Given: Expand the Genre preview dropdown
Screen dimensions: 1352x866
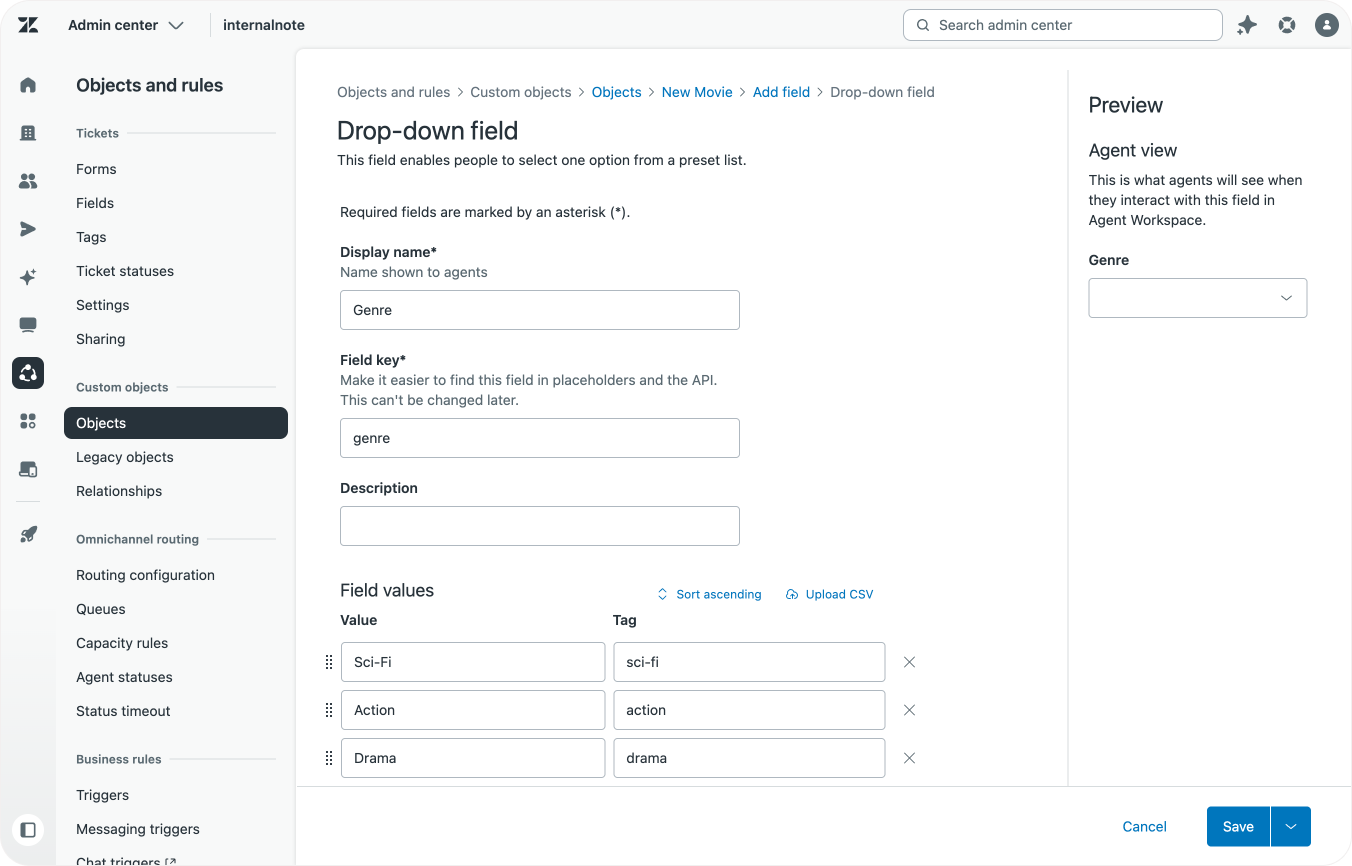Looking at the screenshot, I should 1197,298.
